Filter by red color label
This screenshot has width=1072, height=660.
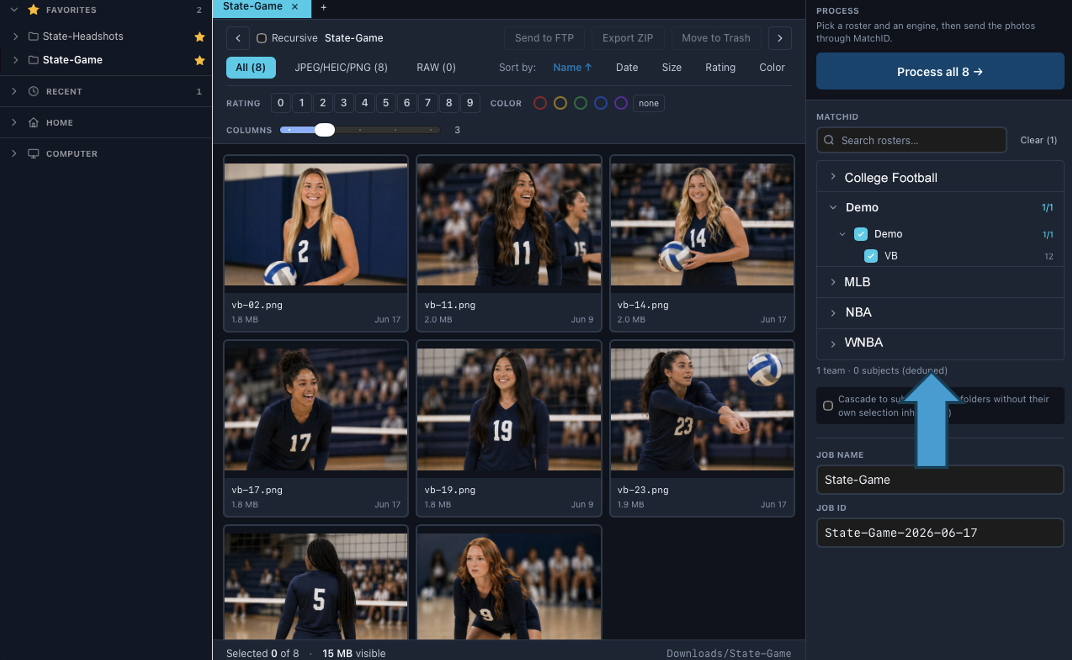540,103
